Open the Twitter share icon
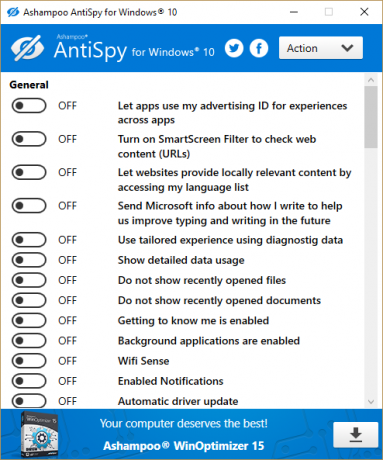This screenshot has height=460, width=383. click(234, 49)
